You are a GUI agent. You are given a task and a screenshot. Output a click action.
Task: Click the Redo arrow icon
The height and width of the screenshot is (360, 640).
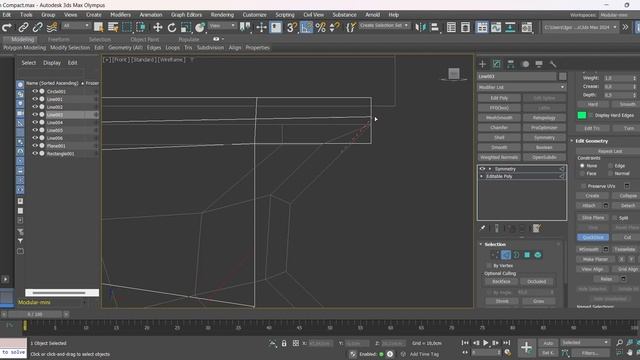click(x=7, y=27)
